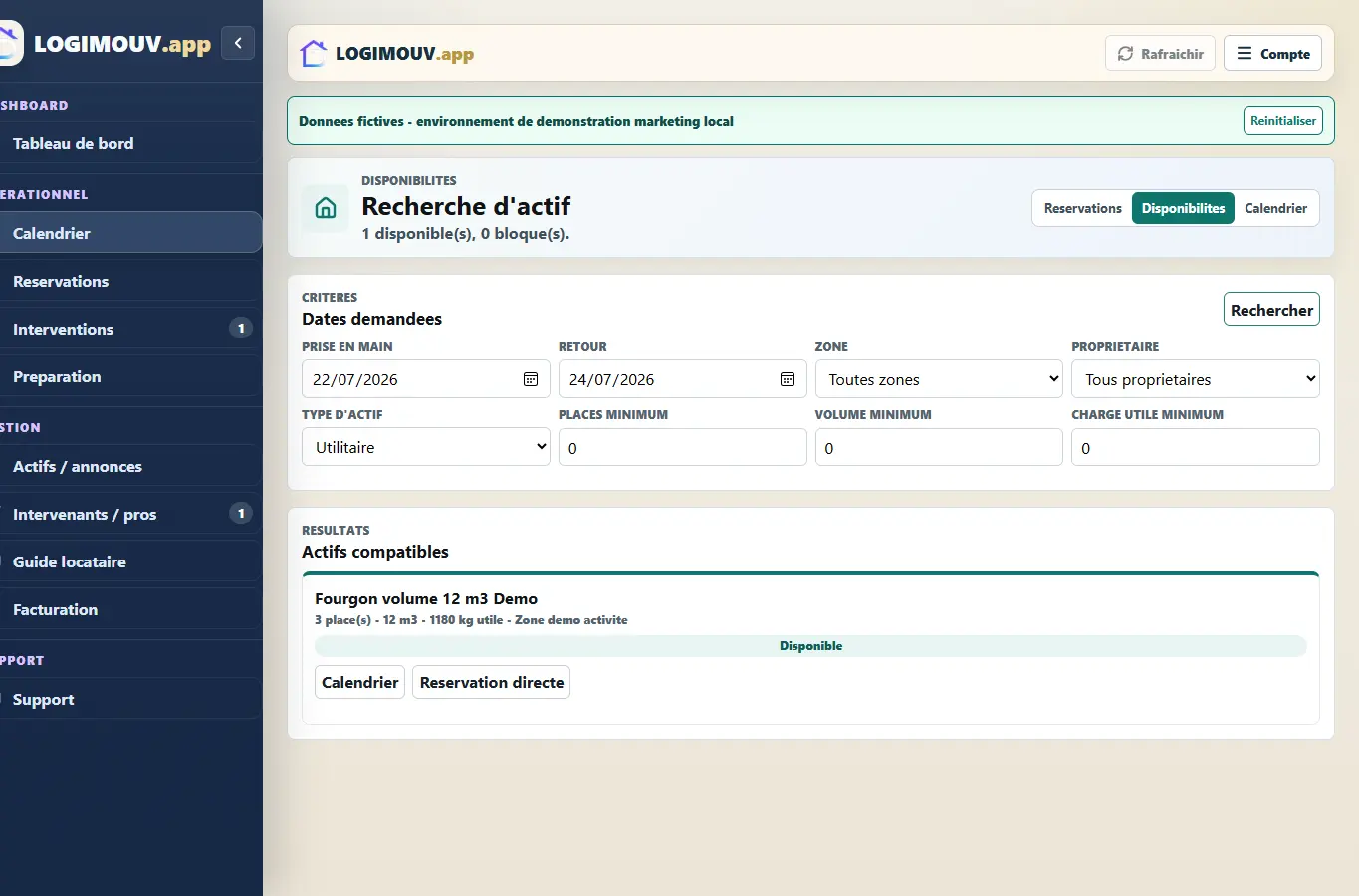This screenshot has width=1359, height=896.
Task: Open the Type d'actif Utilitaire dropdown
Action: point(426,447)
